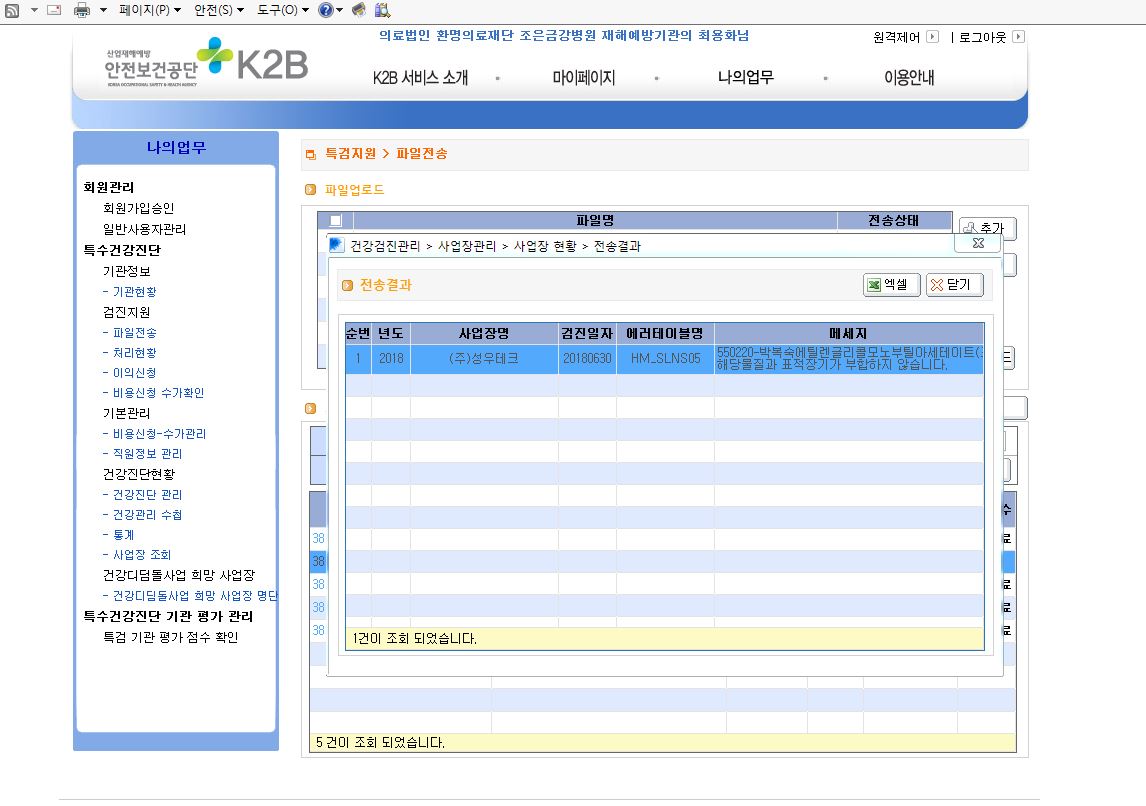
Task: Open the 나의업무 top navigation menu
Action: pos(745,77)
